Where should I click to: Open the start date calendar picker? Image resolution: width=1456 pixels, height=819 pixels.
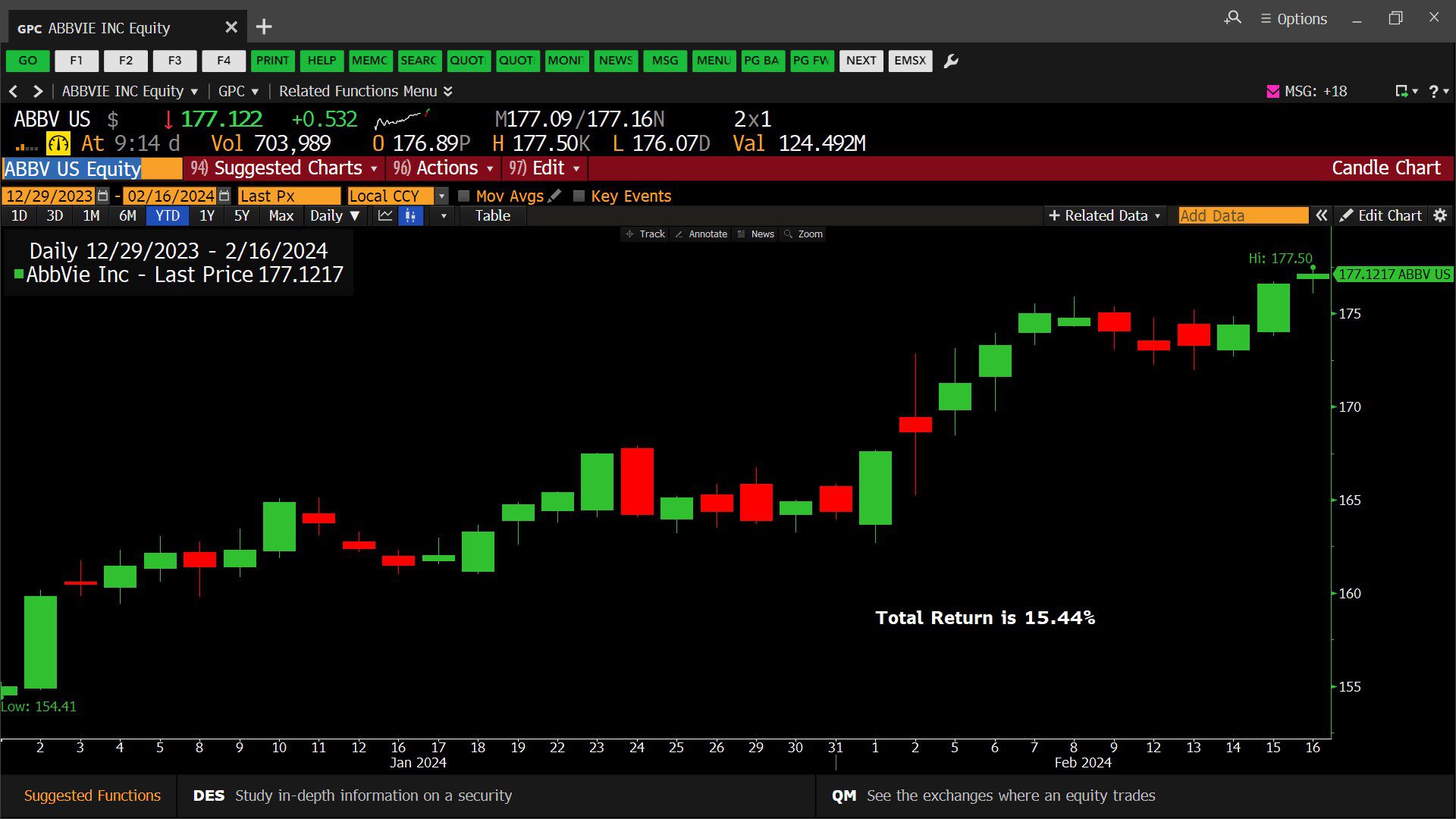pos(103,196)
